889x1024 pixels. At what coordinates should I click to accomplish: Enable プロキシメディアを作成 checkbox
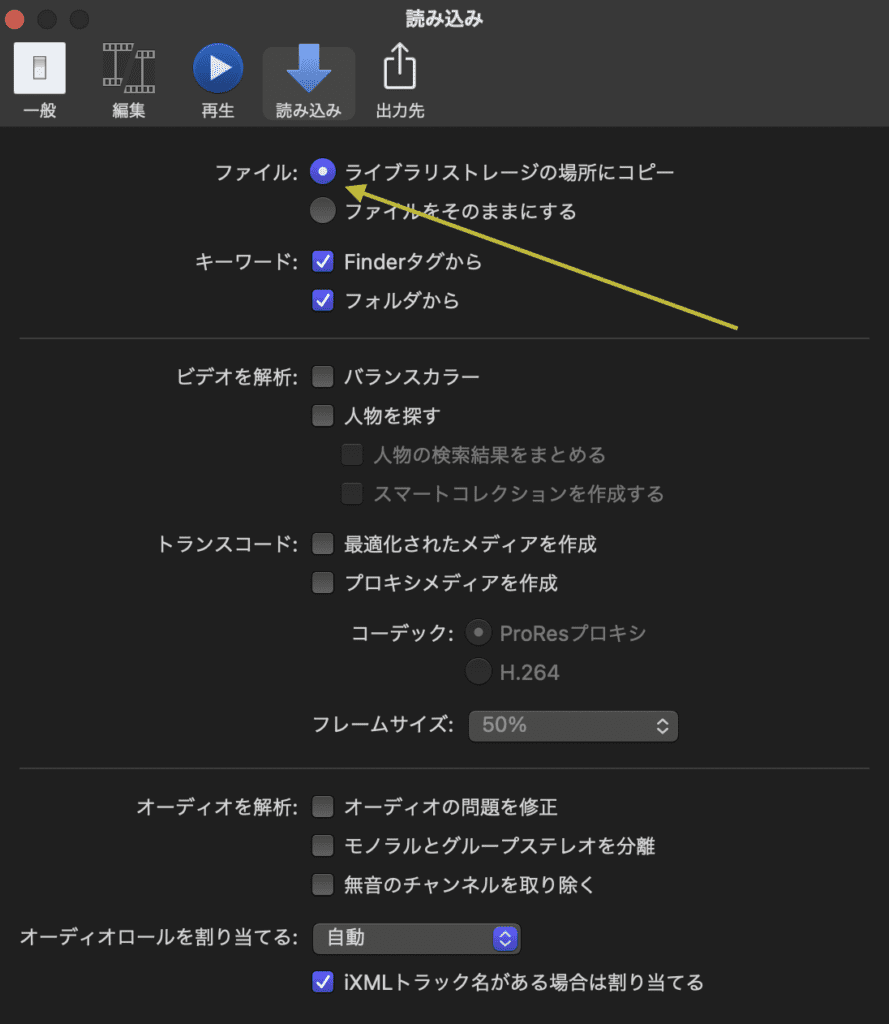click(323, 583)
